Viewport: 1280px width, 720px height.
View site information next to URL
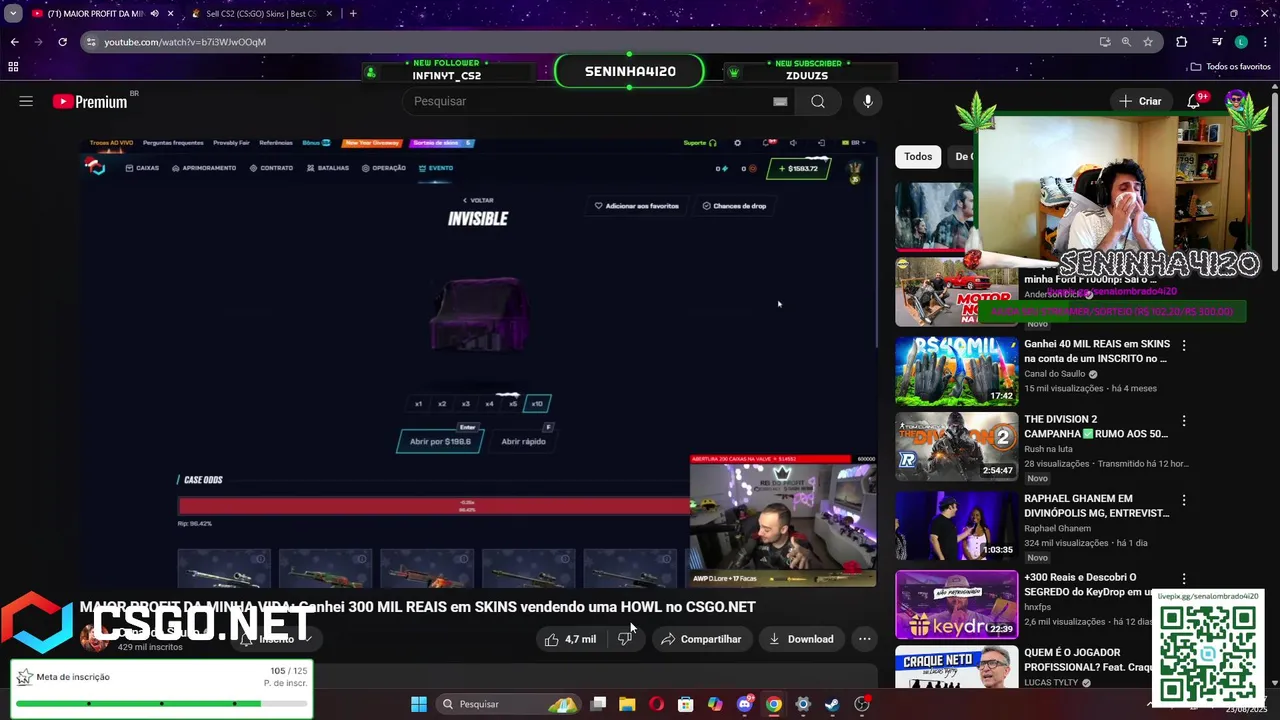click(92, 42)
